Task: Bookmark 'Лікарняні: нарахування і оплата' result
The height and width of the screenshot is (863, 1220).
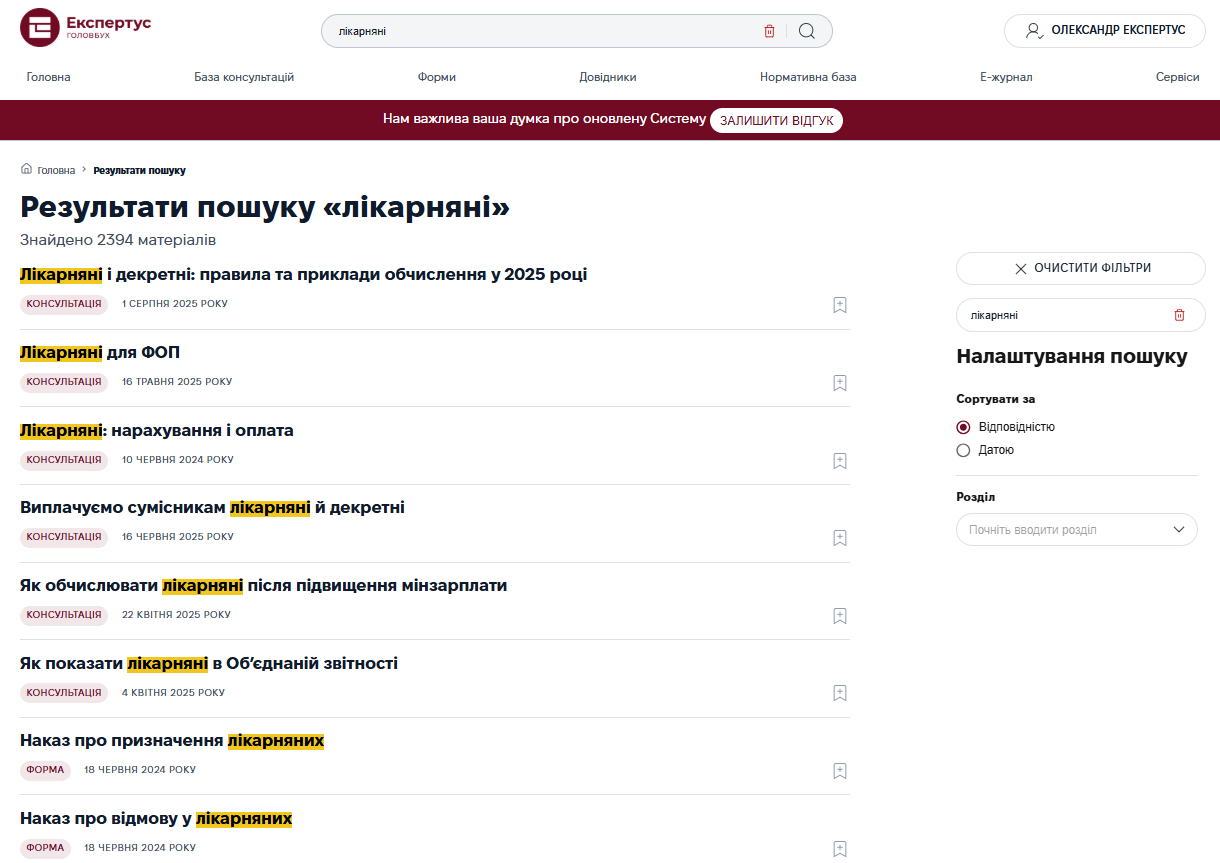Action: [840, 461]
